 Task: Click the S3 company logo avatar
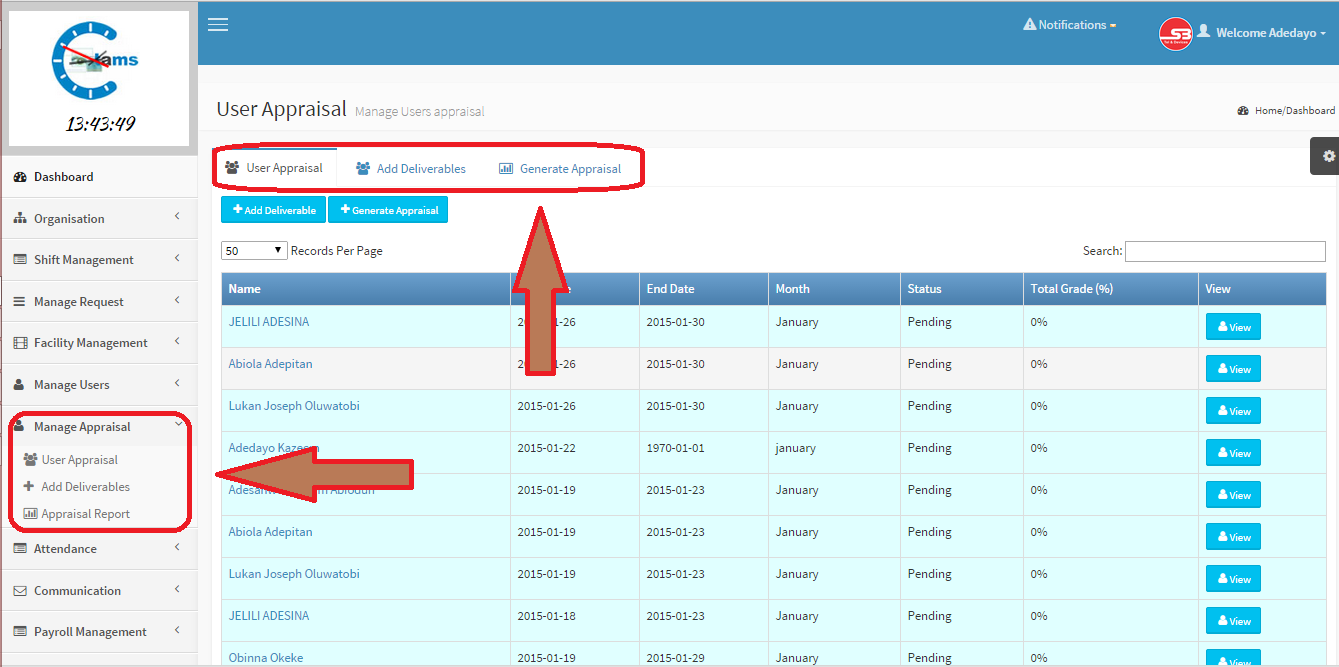coord(1175,34)
